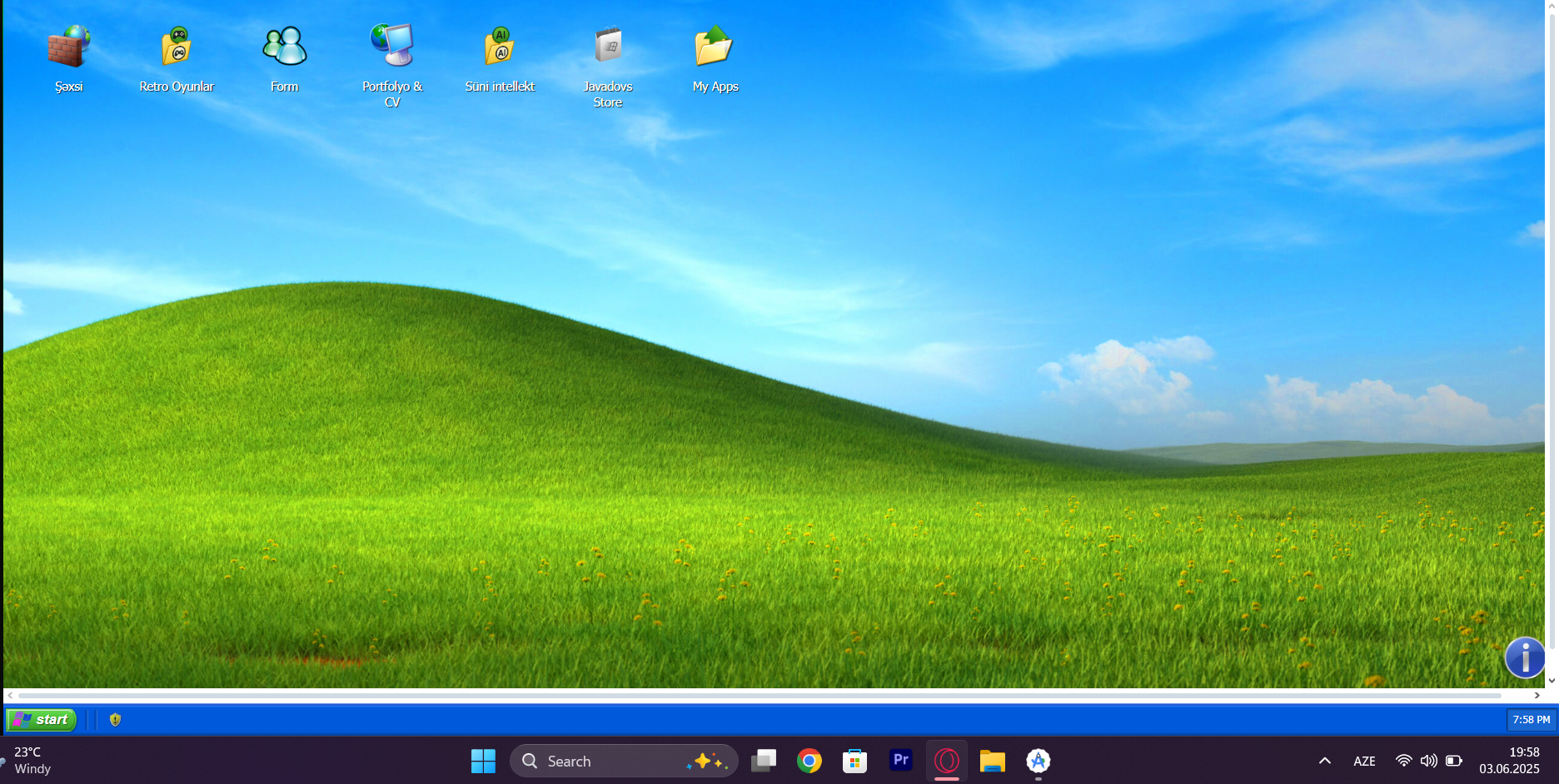Open the Windows 11 Start menu
Viewport: 1559px width, 784px height.
[483, 761]
